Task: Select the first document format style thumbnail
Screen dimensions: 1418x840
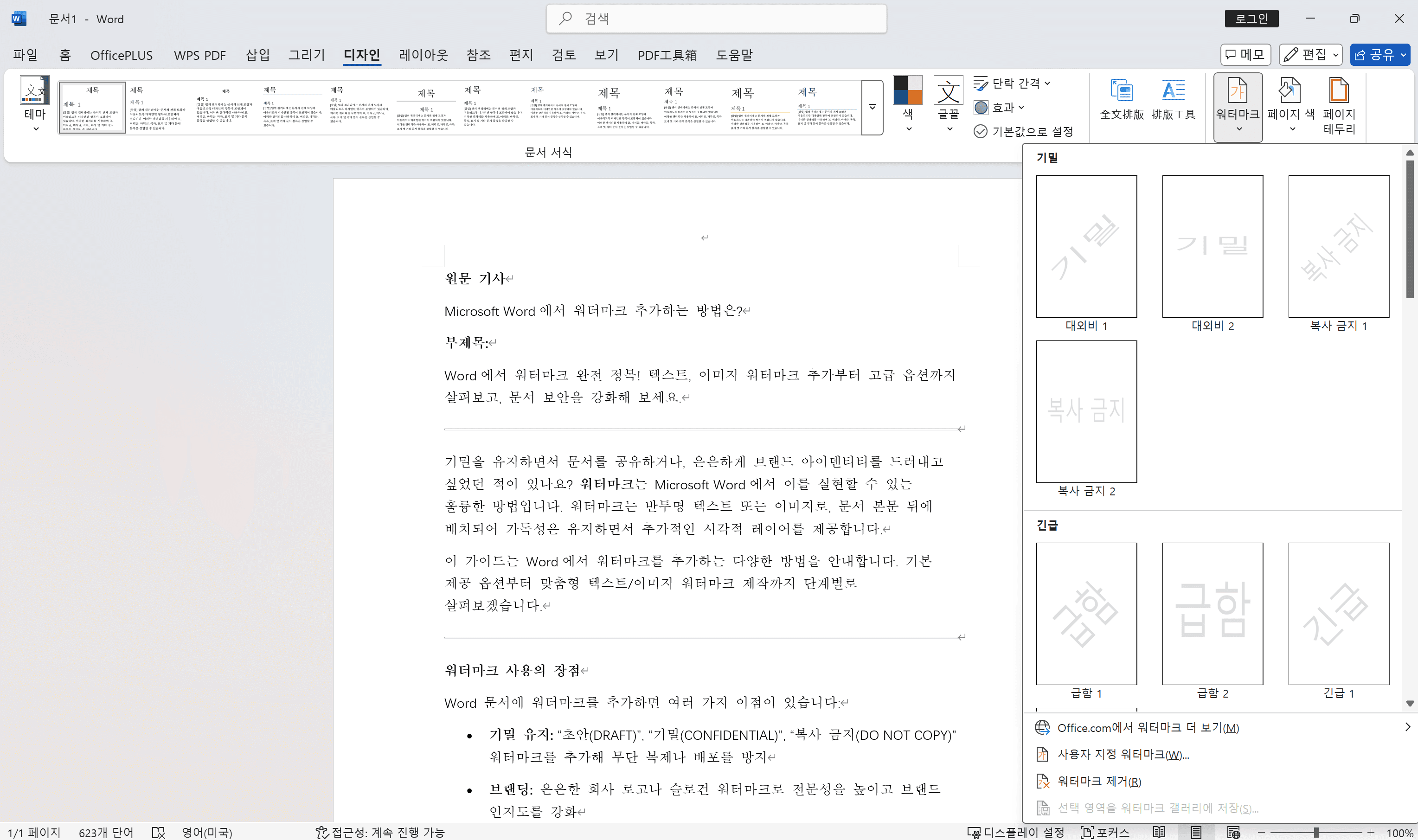Action: (x=92, y=107)
